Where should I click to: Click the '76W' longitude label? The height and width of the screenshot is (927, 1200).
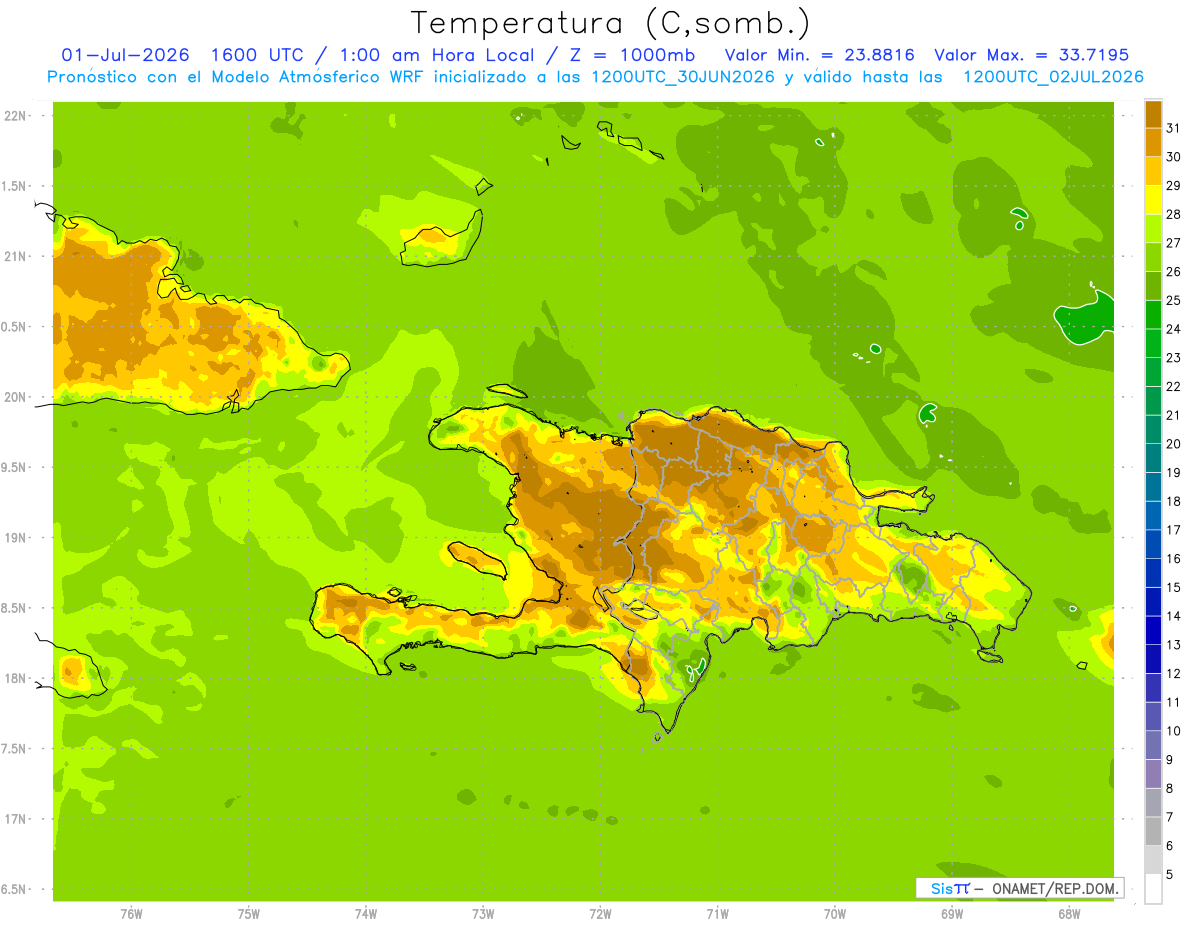click(x=131, y=914)
